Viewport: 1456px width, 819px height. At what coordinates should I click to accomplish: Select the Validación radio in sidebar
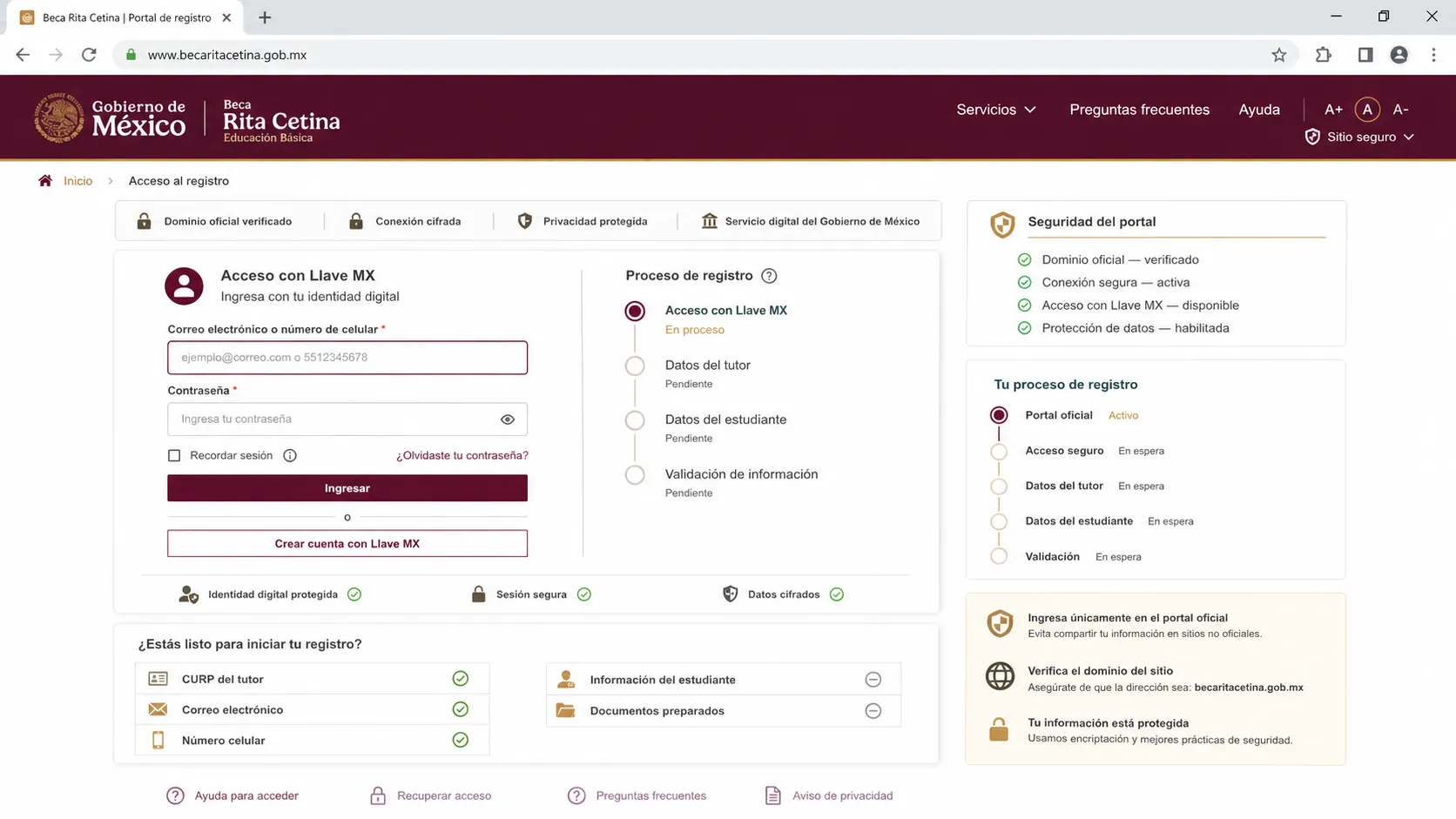[x=999, y=556]
